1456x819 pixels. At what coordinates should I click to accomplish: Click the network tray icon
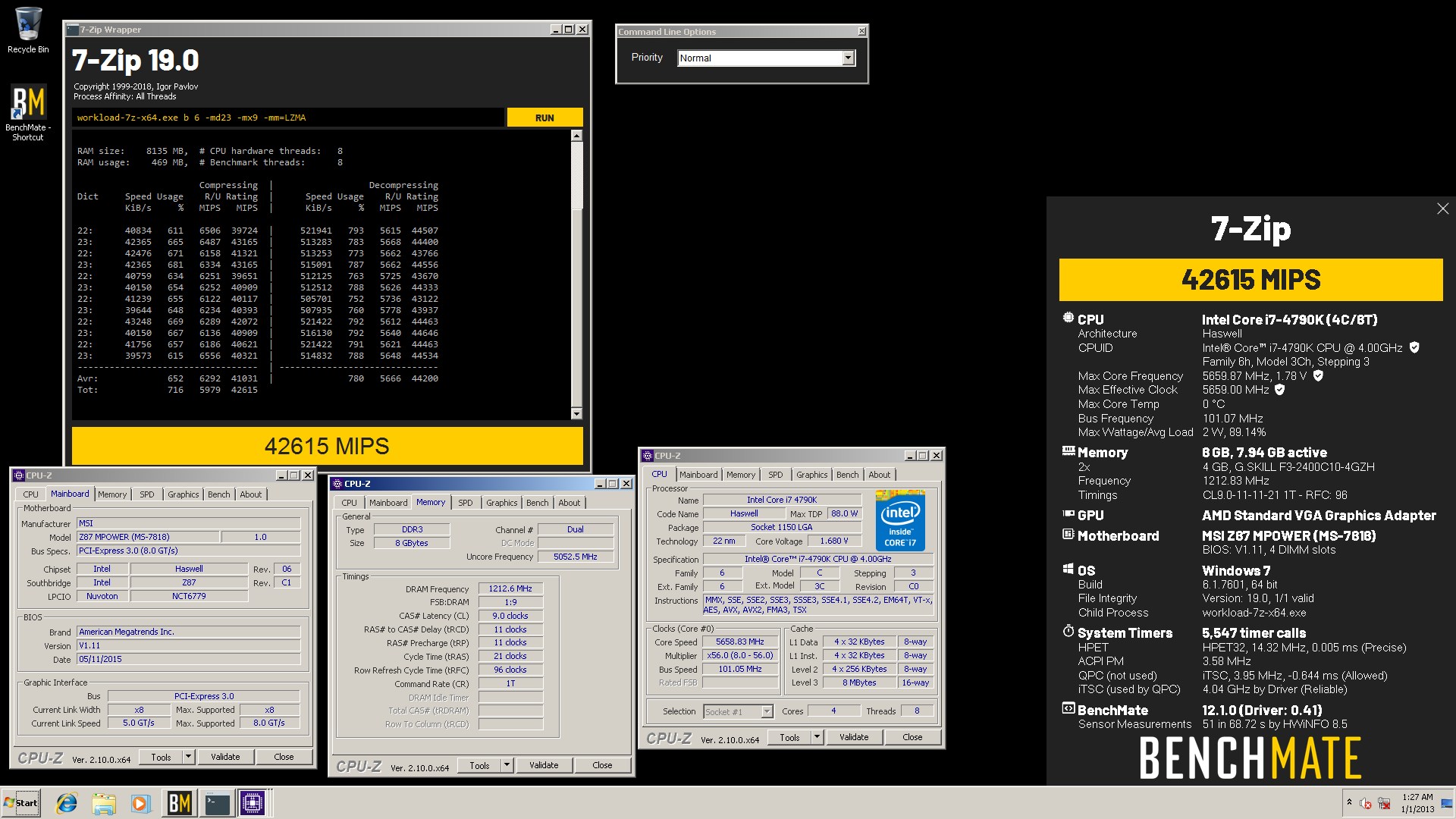[x=1384, y=803]
